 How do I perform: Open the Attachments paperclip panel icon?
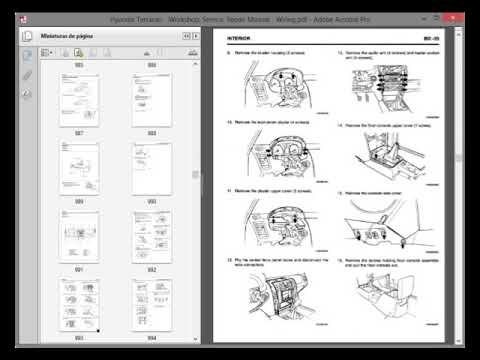pos(27,75)
